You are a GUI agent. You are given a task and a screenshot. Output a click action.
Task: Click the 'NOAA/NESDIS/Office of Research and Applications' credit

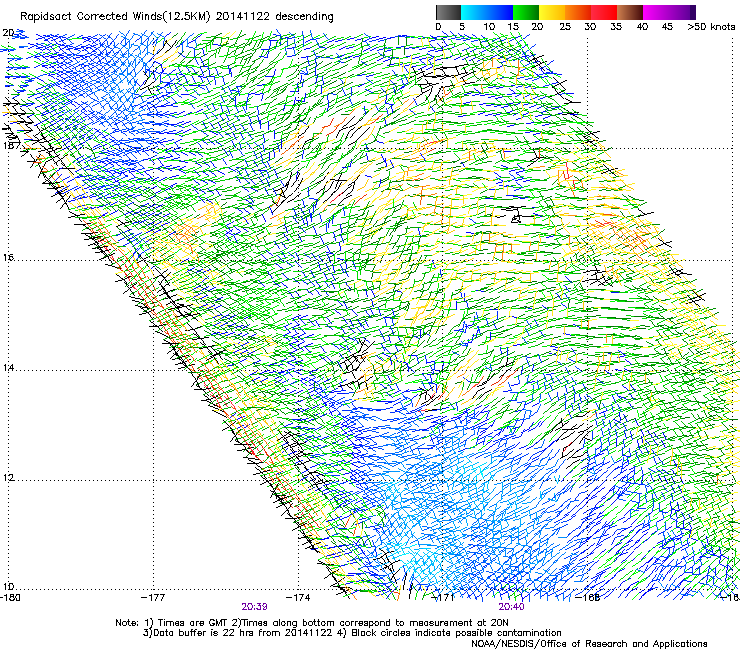(589, 644)
